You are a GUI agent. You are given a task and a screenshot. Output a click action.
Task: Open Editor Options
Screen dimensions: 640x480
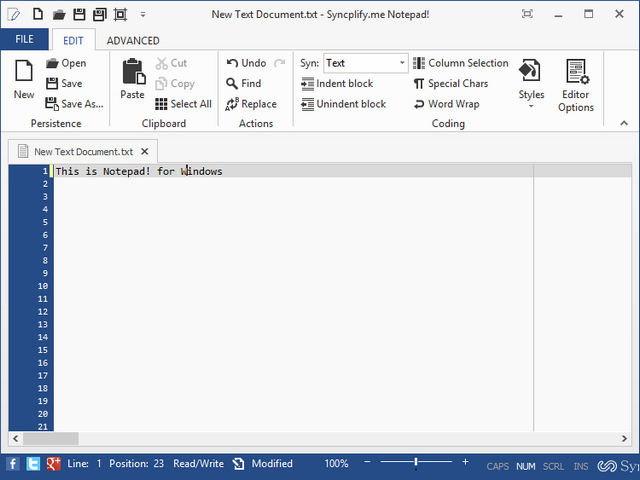pyautogui.click(x=576, y=85)
